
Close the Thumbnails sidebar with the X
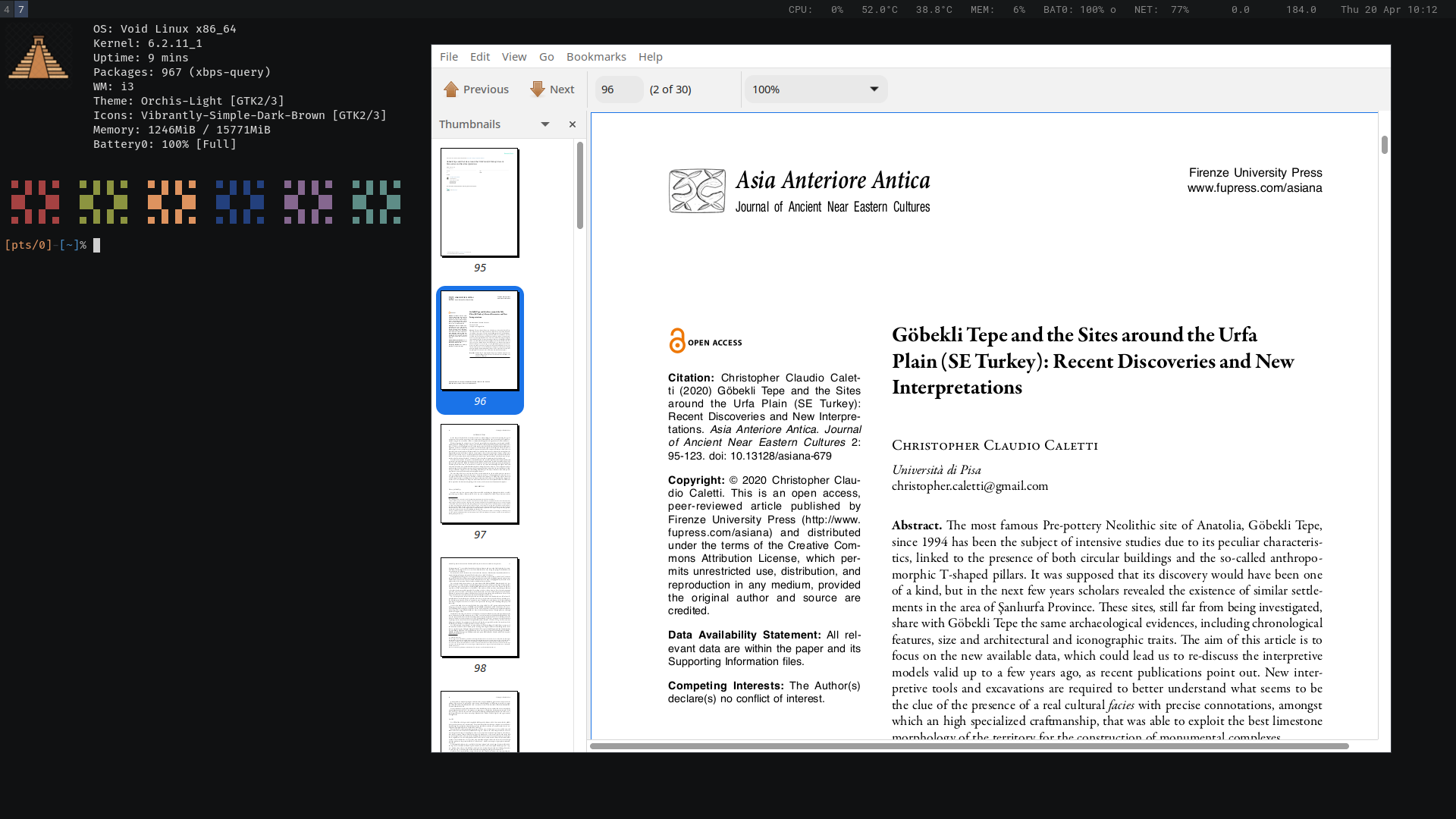(x=573, y=124)
